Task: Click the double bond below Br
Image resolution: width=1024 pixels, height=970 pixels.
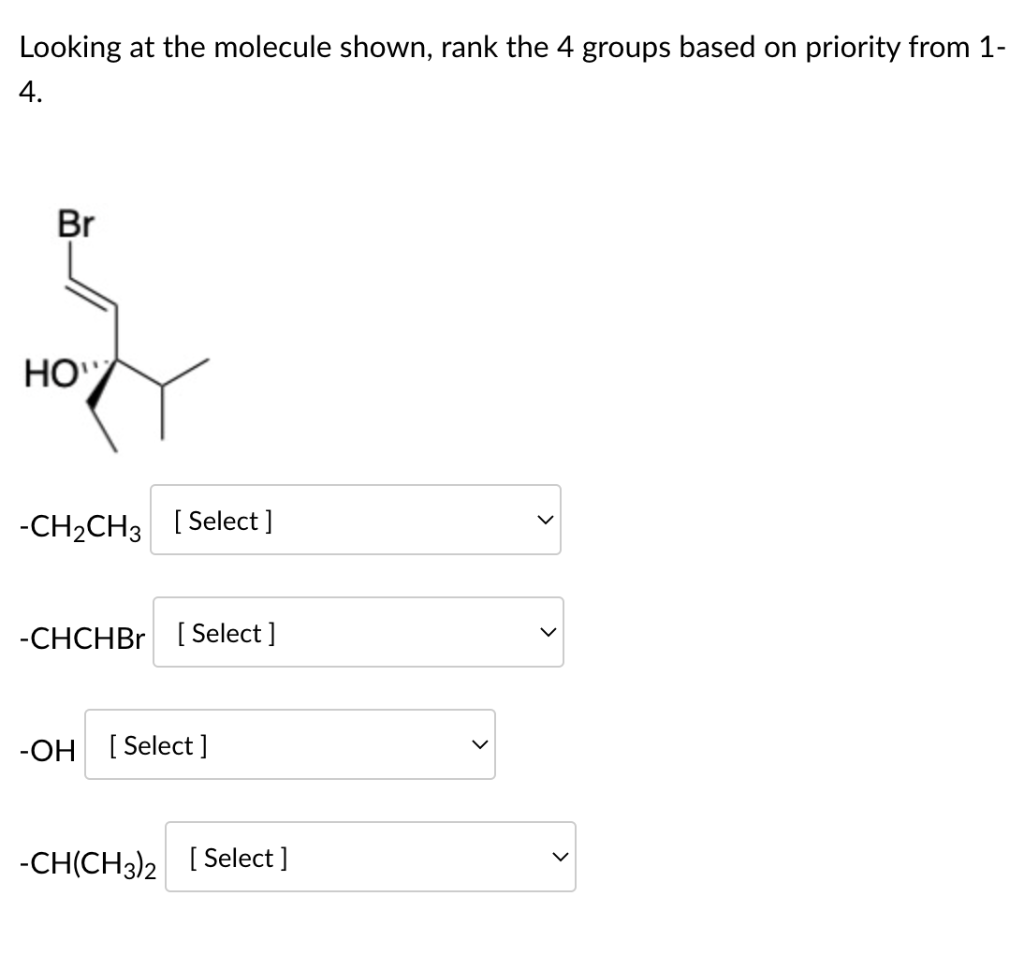Action: (91, 294)
